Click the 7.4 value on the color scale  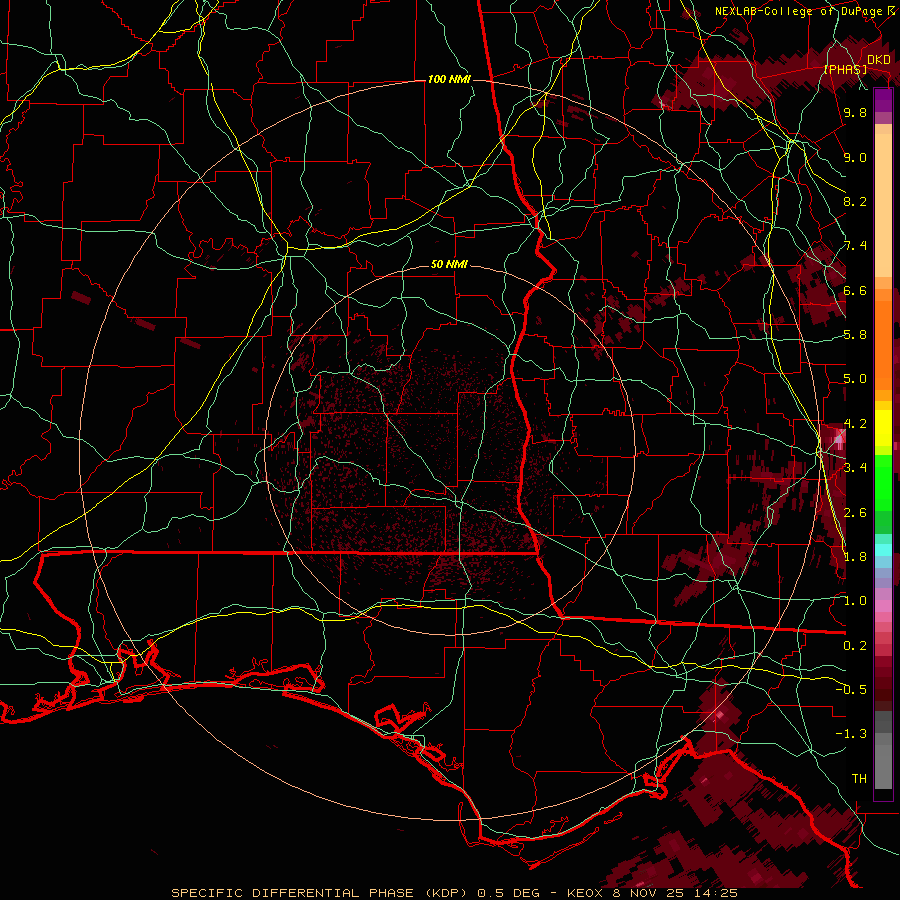point(855,246)
